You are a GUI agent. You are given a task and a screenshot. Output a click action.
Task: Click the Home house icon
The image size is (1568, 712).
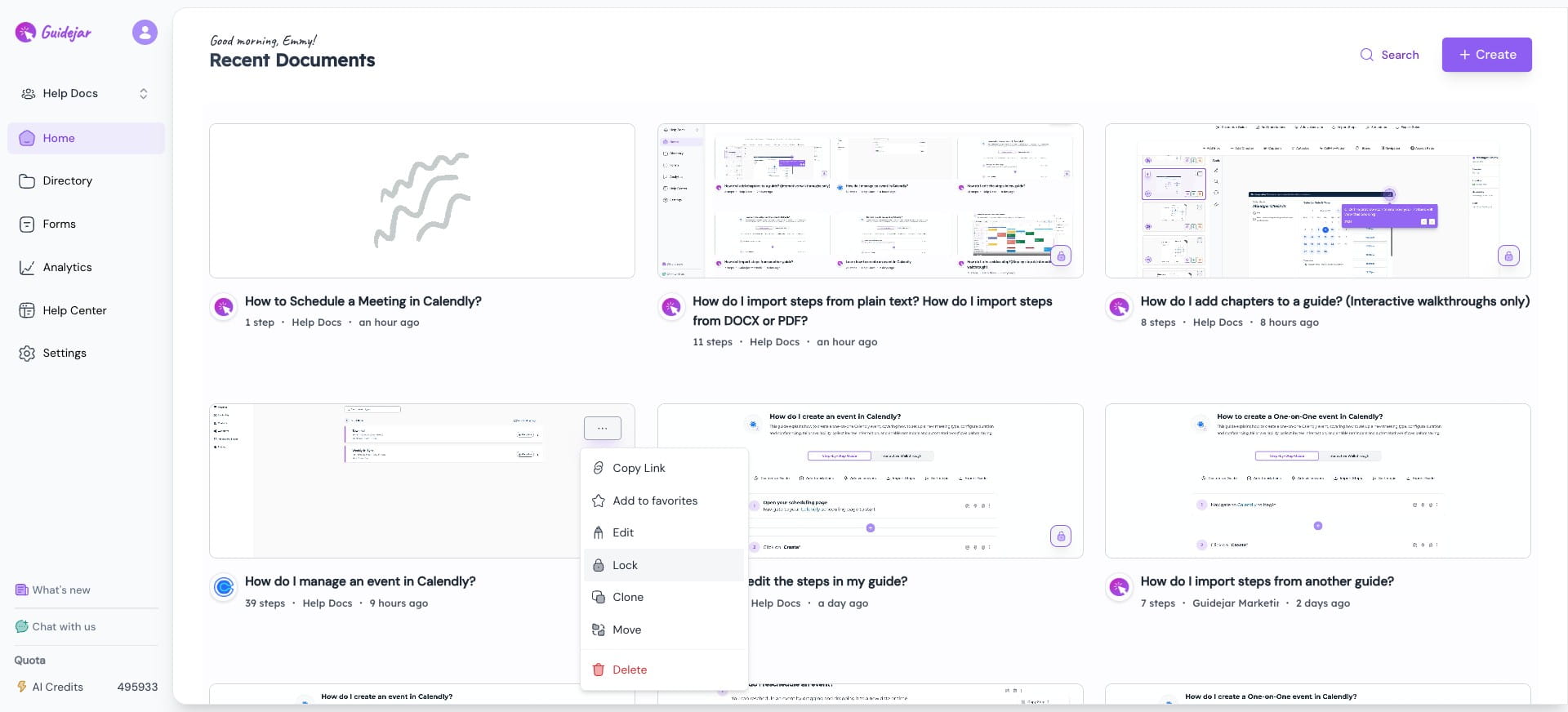pyautogui.click(x=27, y=138)
